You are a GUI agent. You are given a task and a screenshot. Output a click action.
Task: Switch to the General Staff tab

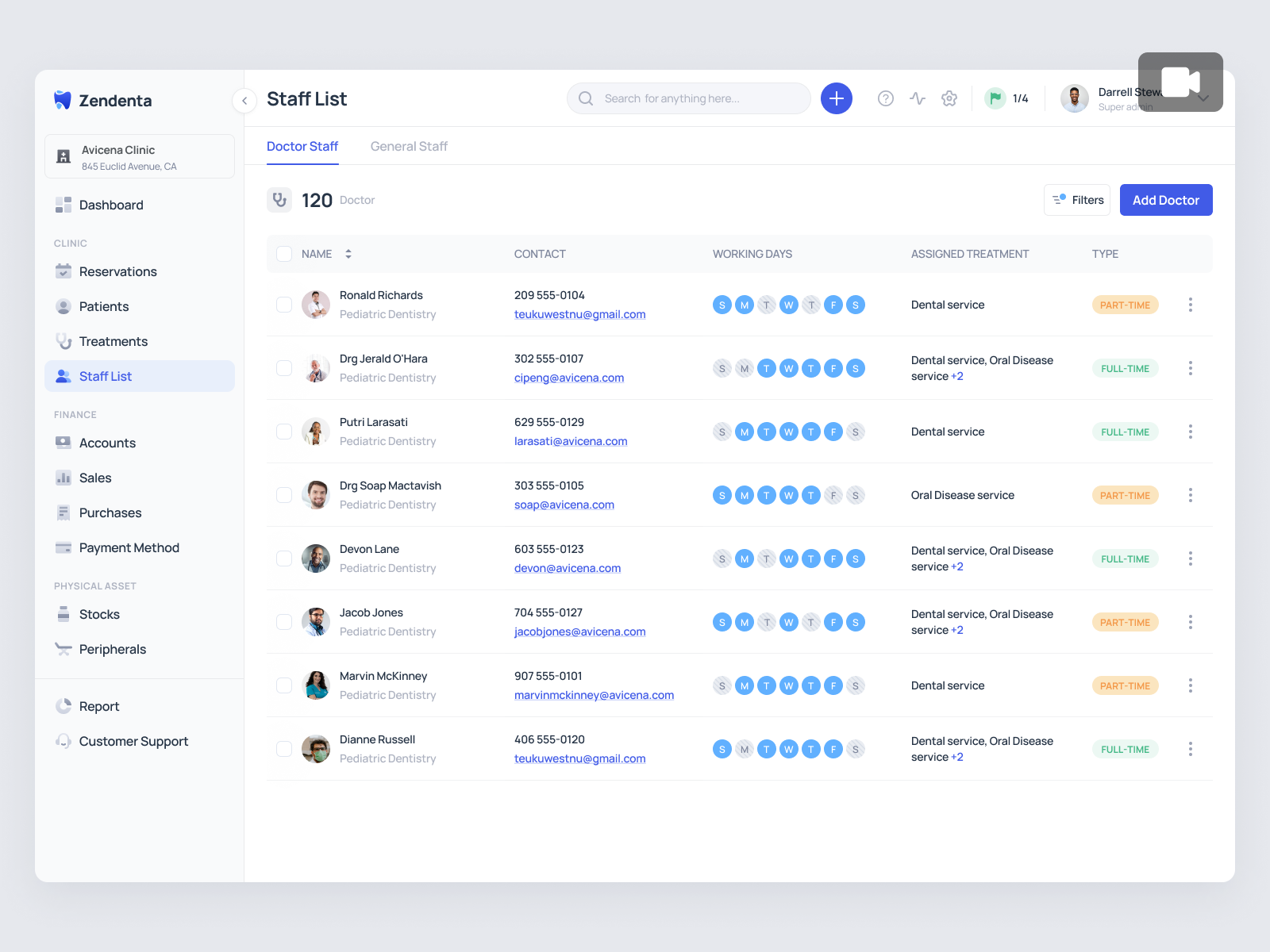pyautogui.click(x=409, y=146)
